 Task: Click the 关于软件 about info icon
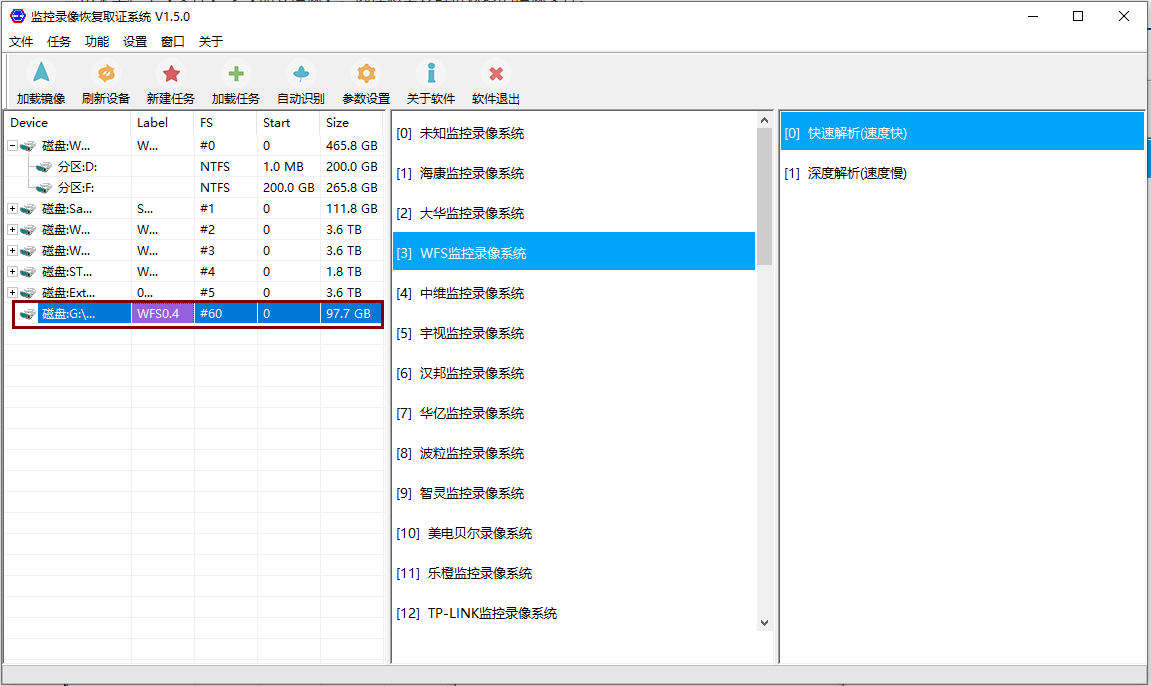click(431, 74)
